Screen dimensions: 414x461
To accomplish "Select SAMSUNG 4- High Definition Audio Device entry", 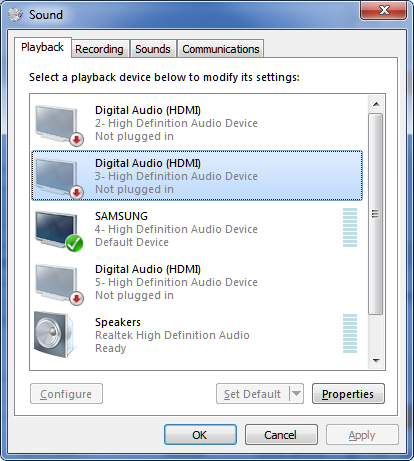I will coord(197,229).
